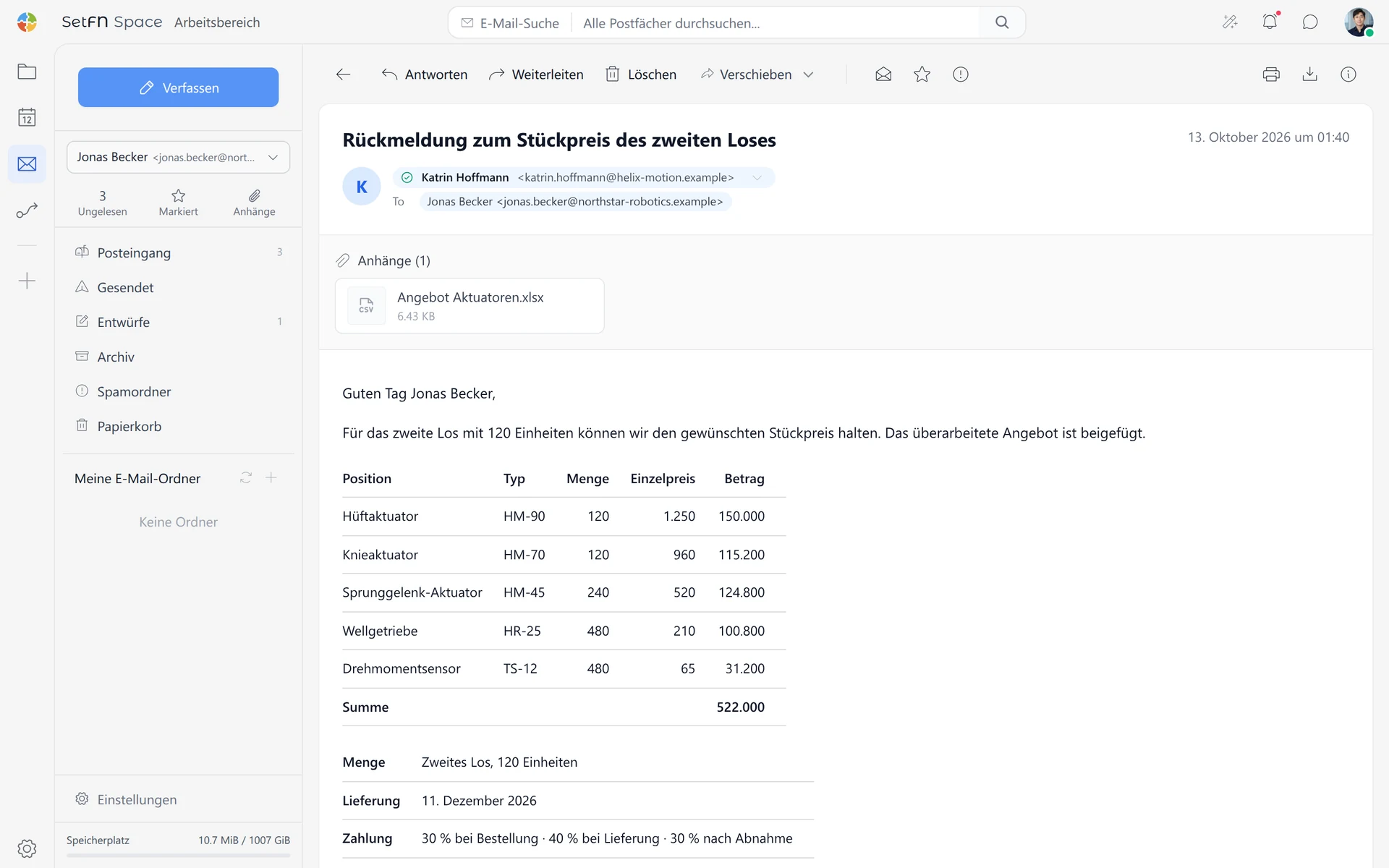The width and height of the screenshot is (1389, 868).
Task: Filter by Ungelesen messages
Action: pos(102,203)
